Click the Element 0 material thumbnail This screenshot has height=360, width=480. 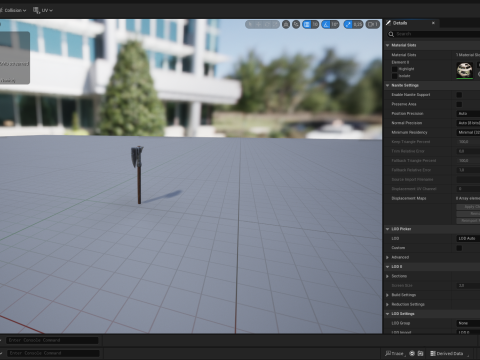point(464,70)
